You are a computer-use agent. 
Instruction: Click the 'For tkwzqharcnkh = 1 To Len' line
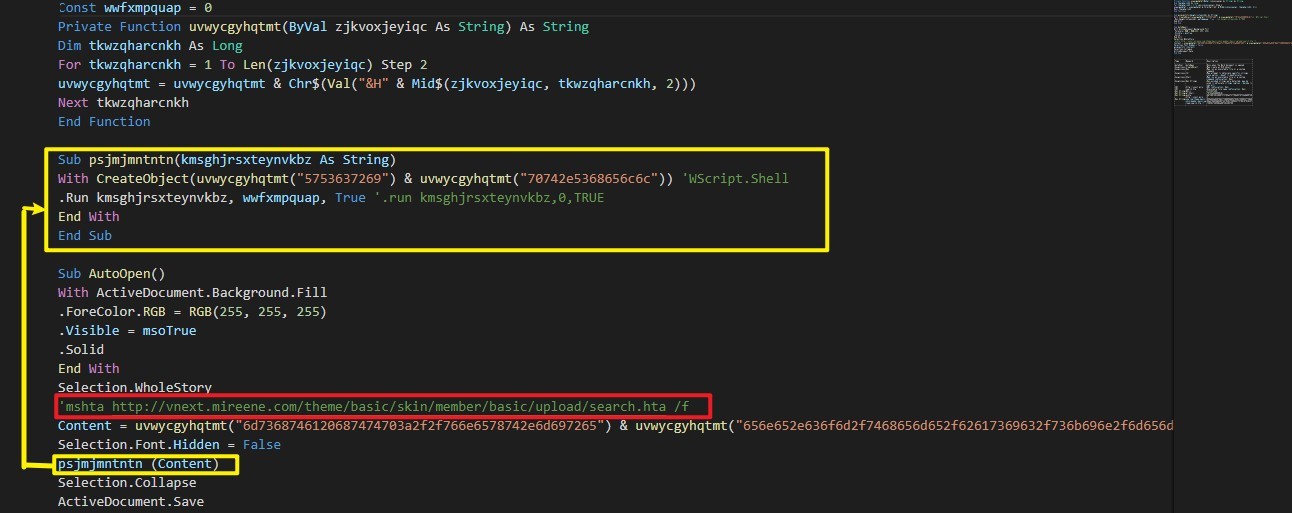click(242, 64)
